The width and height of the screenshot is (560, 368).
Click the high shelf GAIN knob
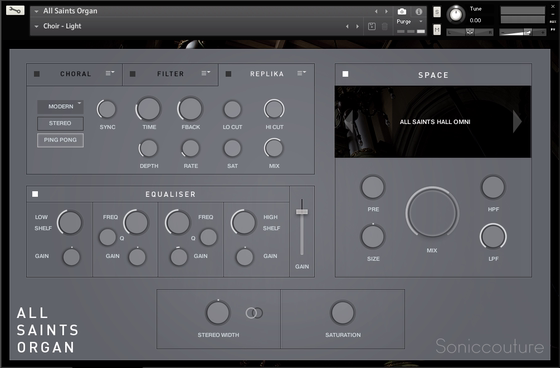[x=245, y=257]
